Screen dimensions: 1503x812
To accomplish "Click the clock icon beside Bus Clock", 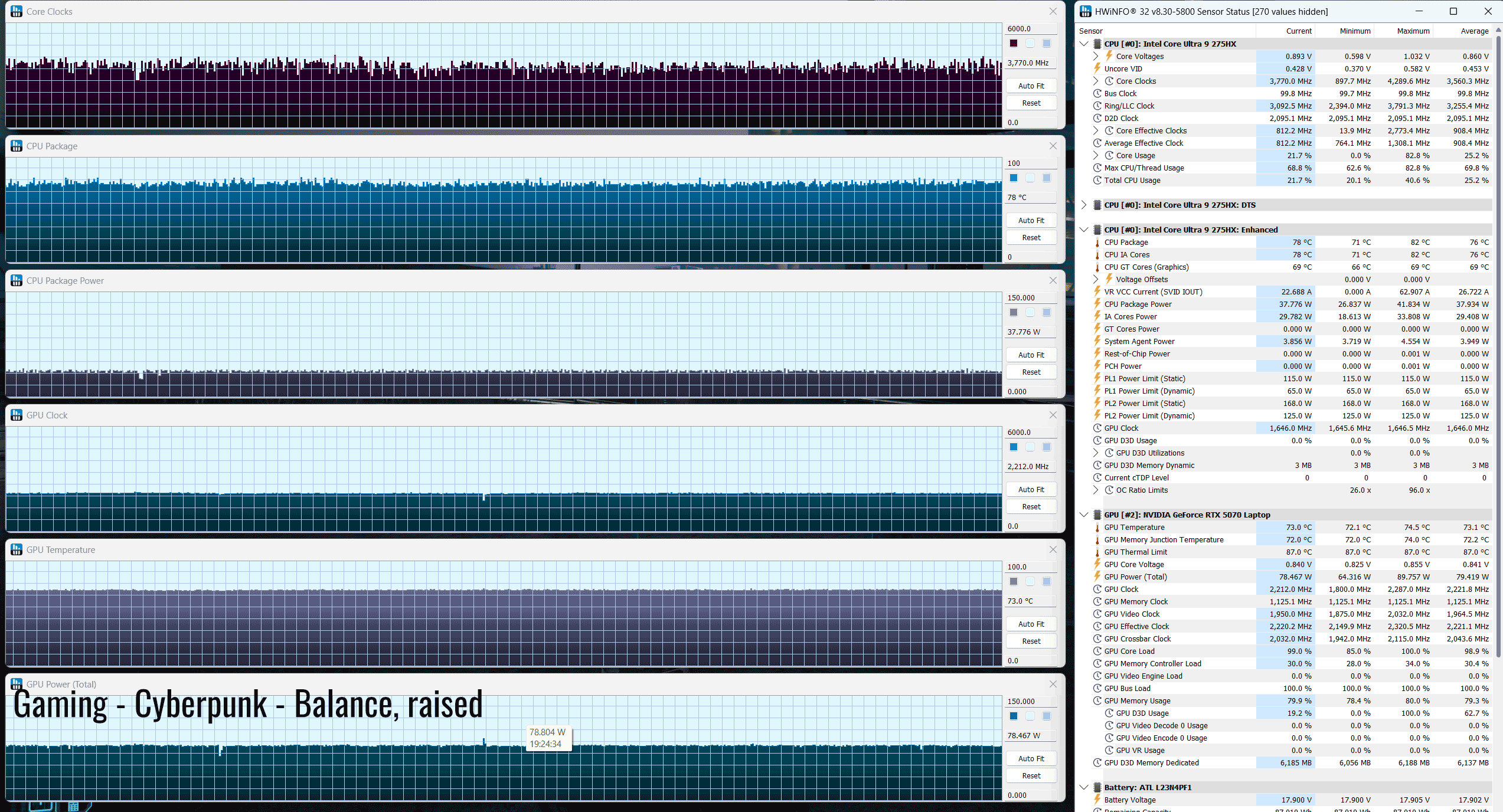I will 1097,93.
